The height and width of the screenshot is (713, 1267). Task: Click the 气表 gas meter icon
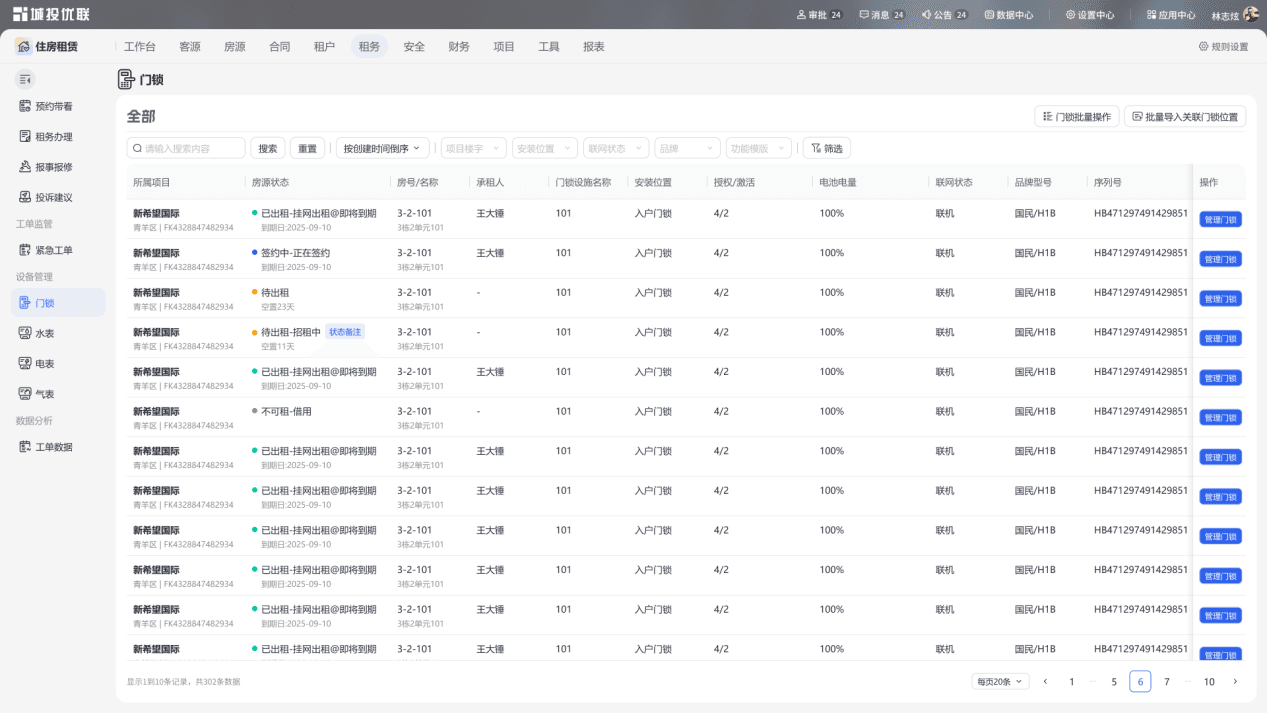pos(26,394)
